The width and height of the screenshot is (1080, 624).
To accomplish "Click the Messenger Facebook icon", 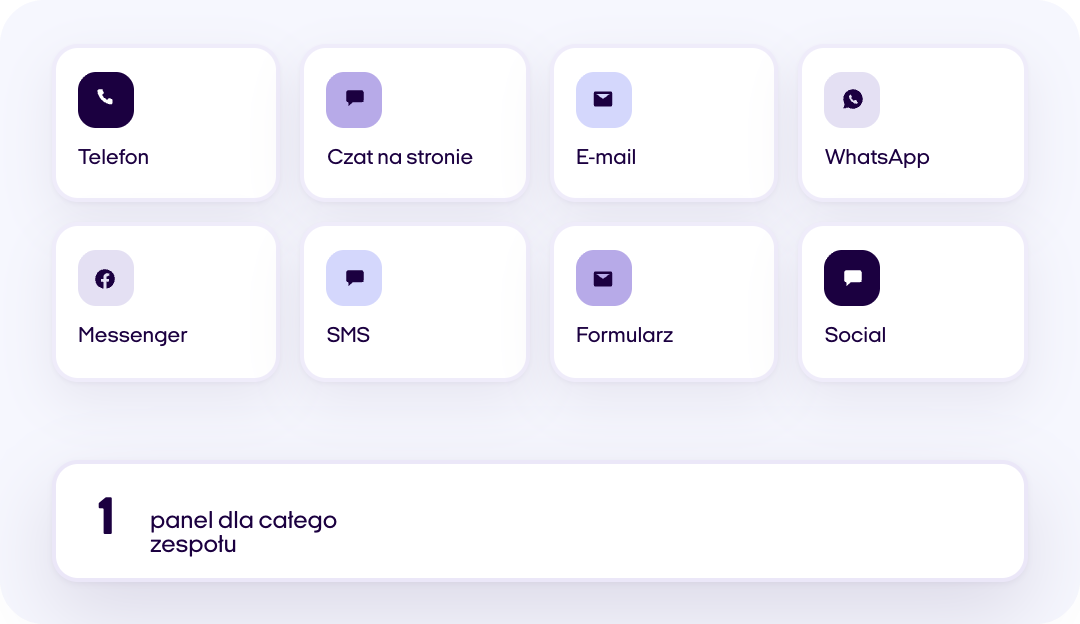I will [105, 278].
